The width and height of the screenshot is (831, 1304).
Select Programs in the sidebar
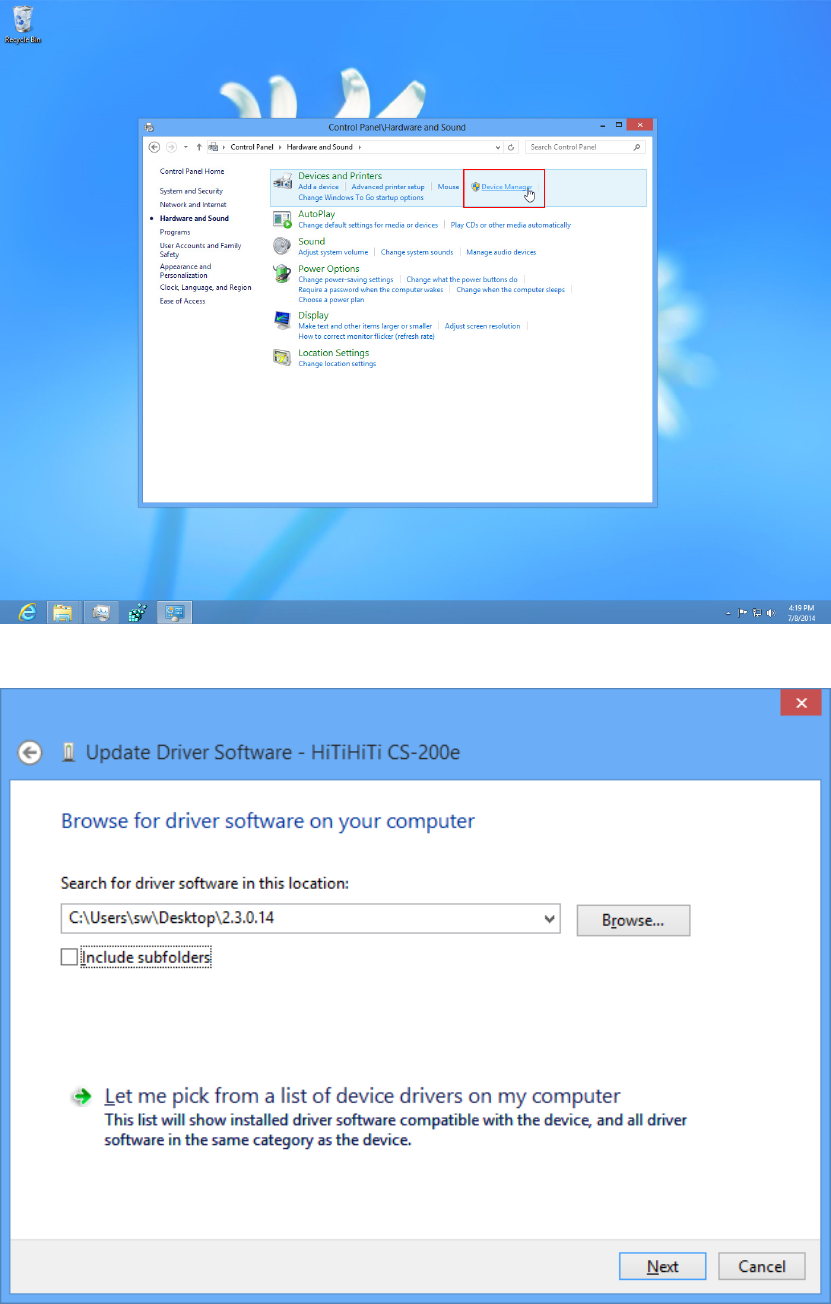(175, 231)
